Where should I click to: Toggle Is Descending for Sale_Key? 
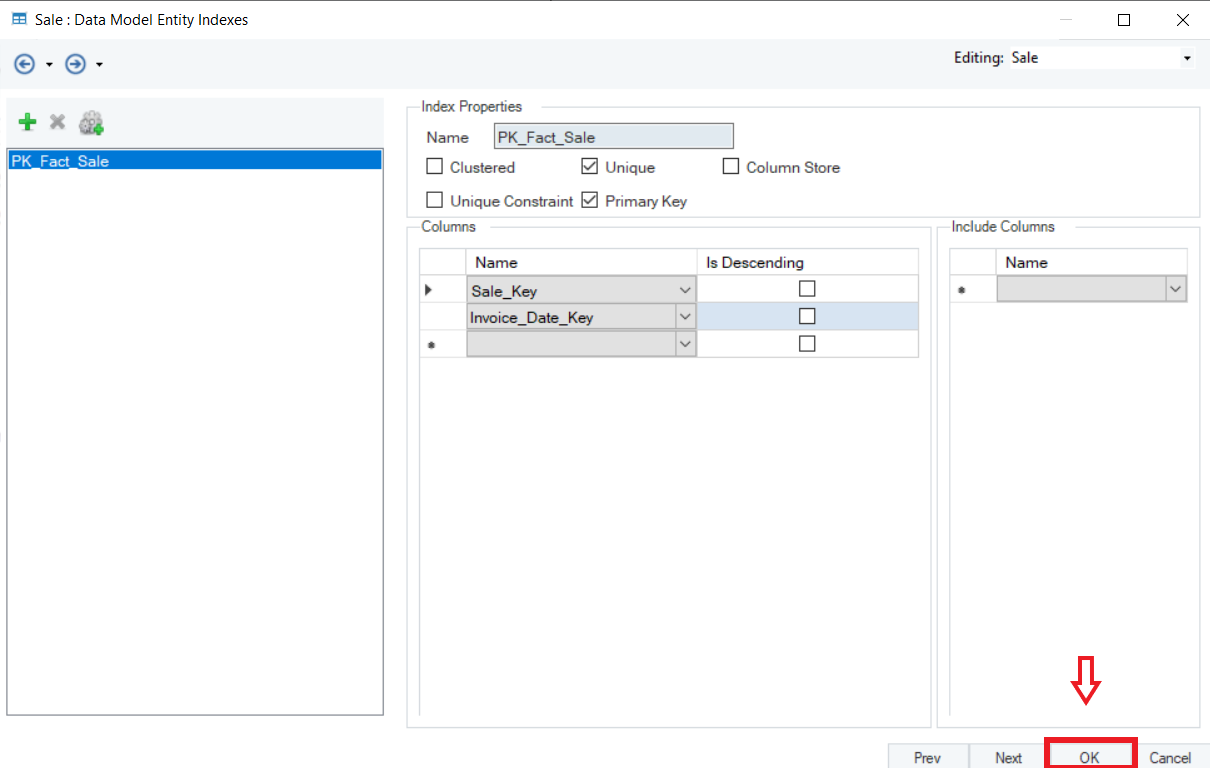tap(807, 289)
